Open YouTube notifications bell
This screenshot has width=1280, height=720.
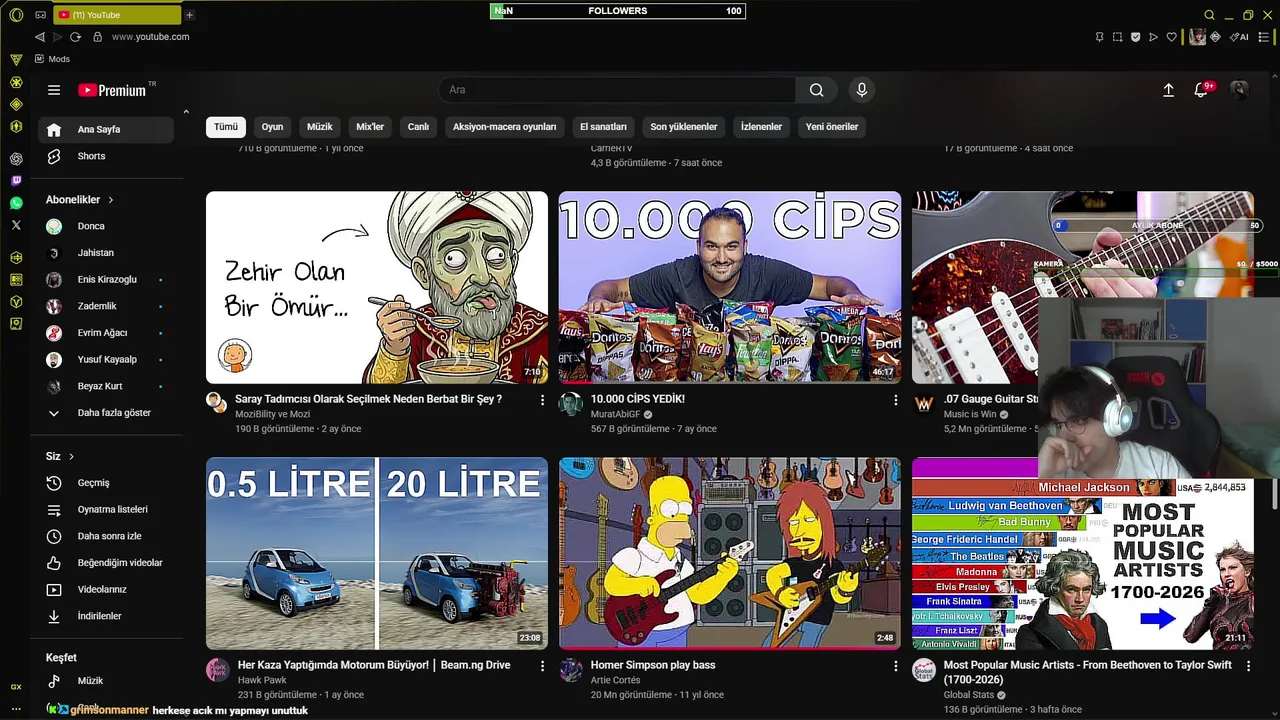[1201, 90]
